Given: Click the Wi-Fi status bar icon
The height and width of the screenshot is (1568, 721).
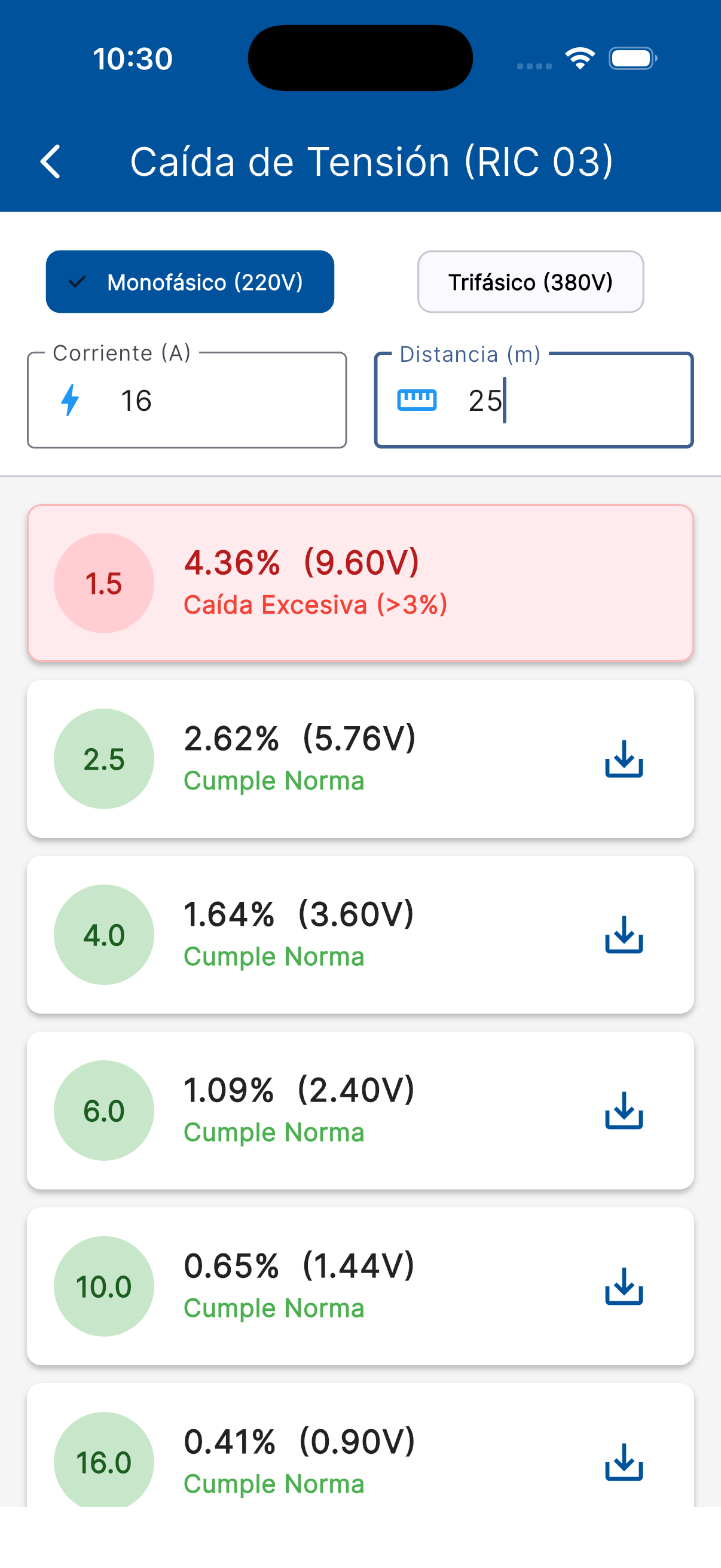Looking at the screenshot, I should tap(580, 59).
